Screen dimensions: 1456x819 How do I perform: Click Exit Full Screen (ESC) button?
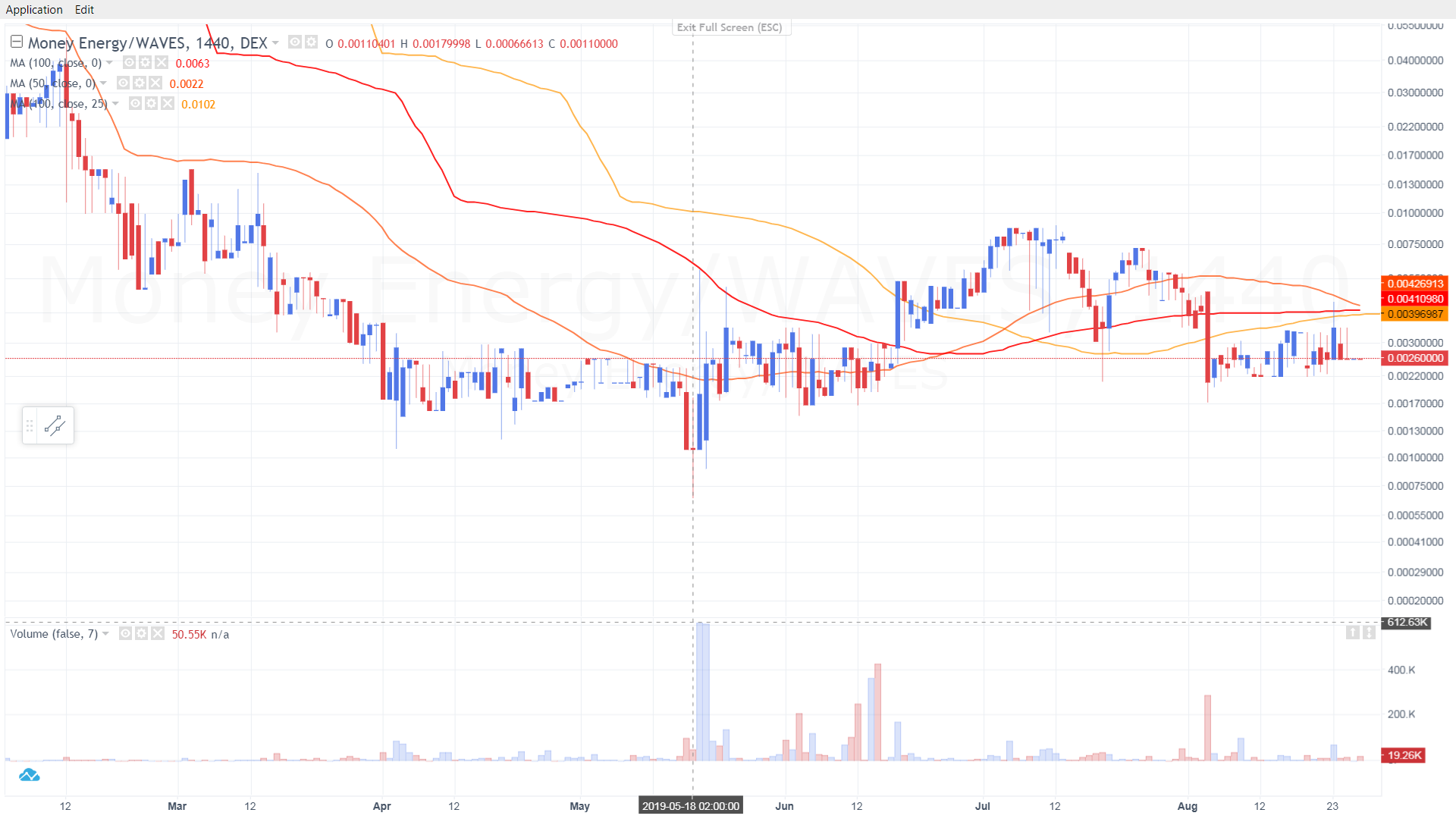(x=730, y=27)
